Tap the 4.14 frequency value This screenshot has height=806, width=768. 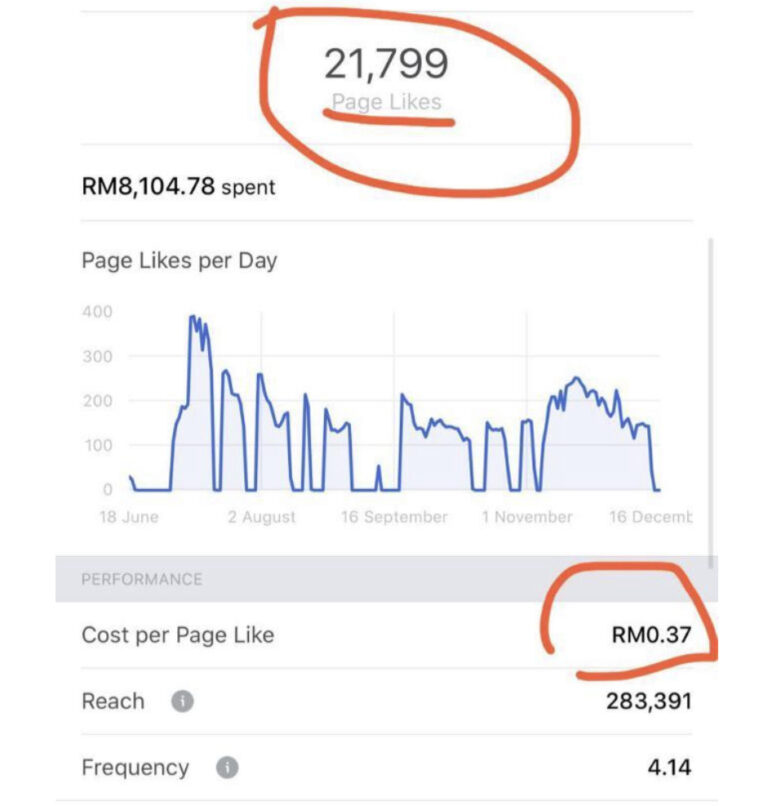669,767
